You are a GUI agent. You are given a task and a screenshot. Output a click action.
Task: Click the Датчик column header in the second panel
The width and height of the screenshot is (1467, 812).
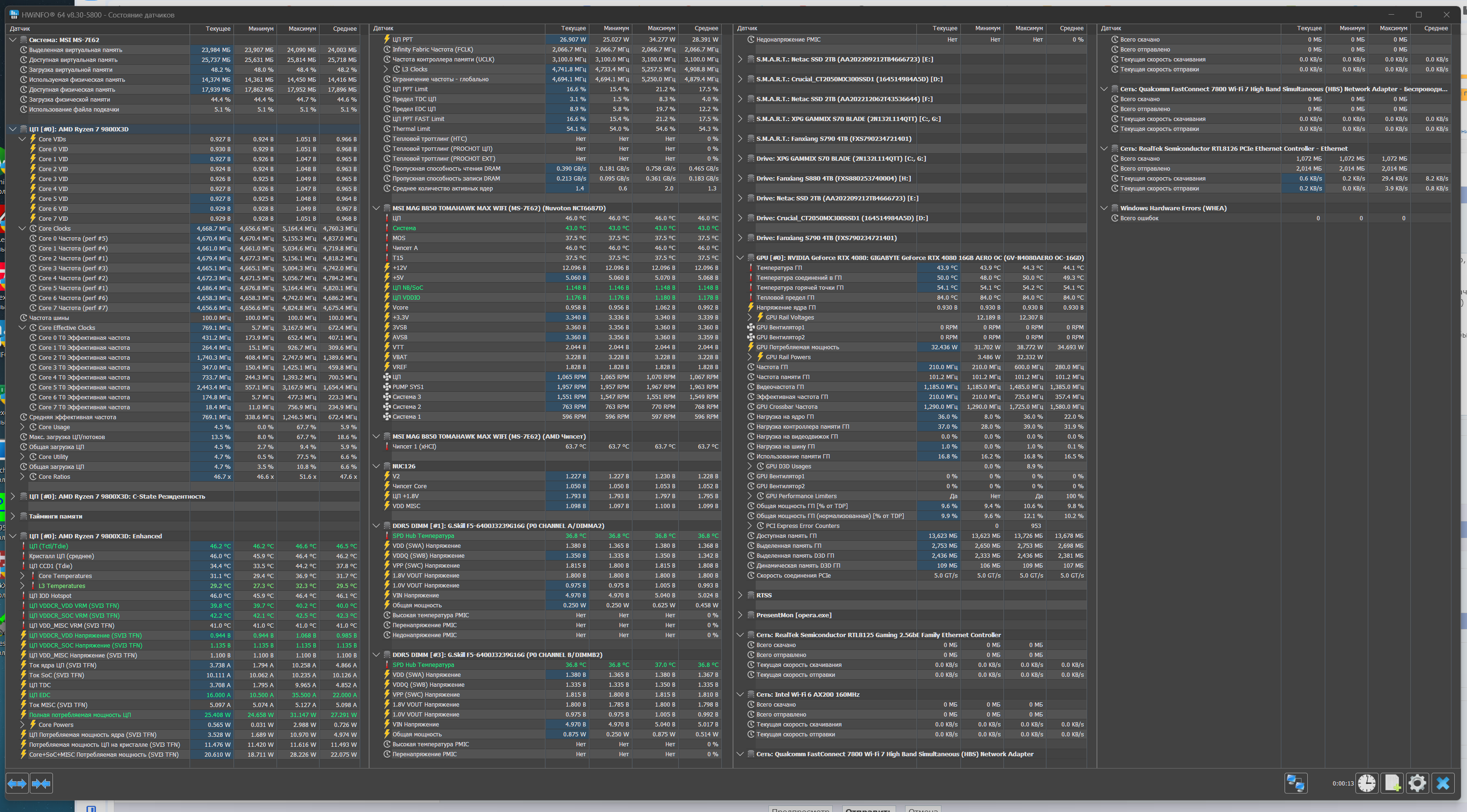pyautogui.click(x=383, y=28)
